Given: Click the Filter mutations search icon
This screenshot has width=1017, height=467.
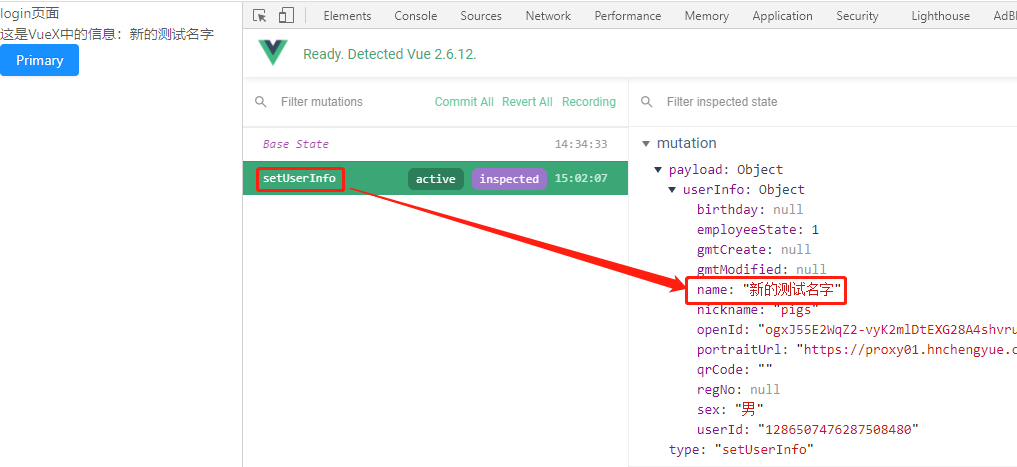Looking at the screenshot, I should pos(261,102).
